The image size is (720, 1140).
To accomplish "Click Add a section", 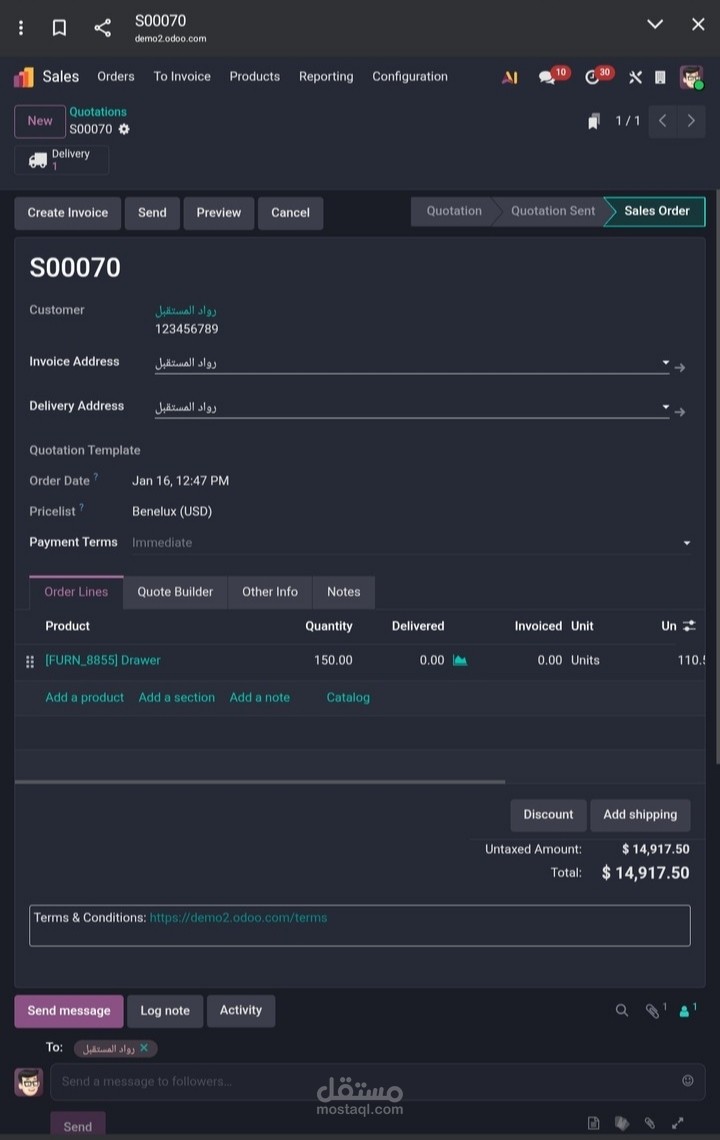I will 177,697.
